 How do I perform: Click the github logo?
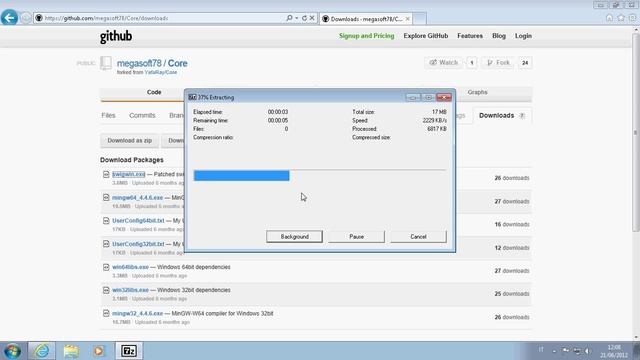click(x=116, y=36)
